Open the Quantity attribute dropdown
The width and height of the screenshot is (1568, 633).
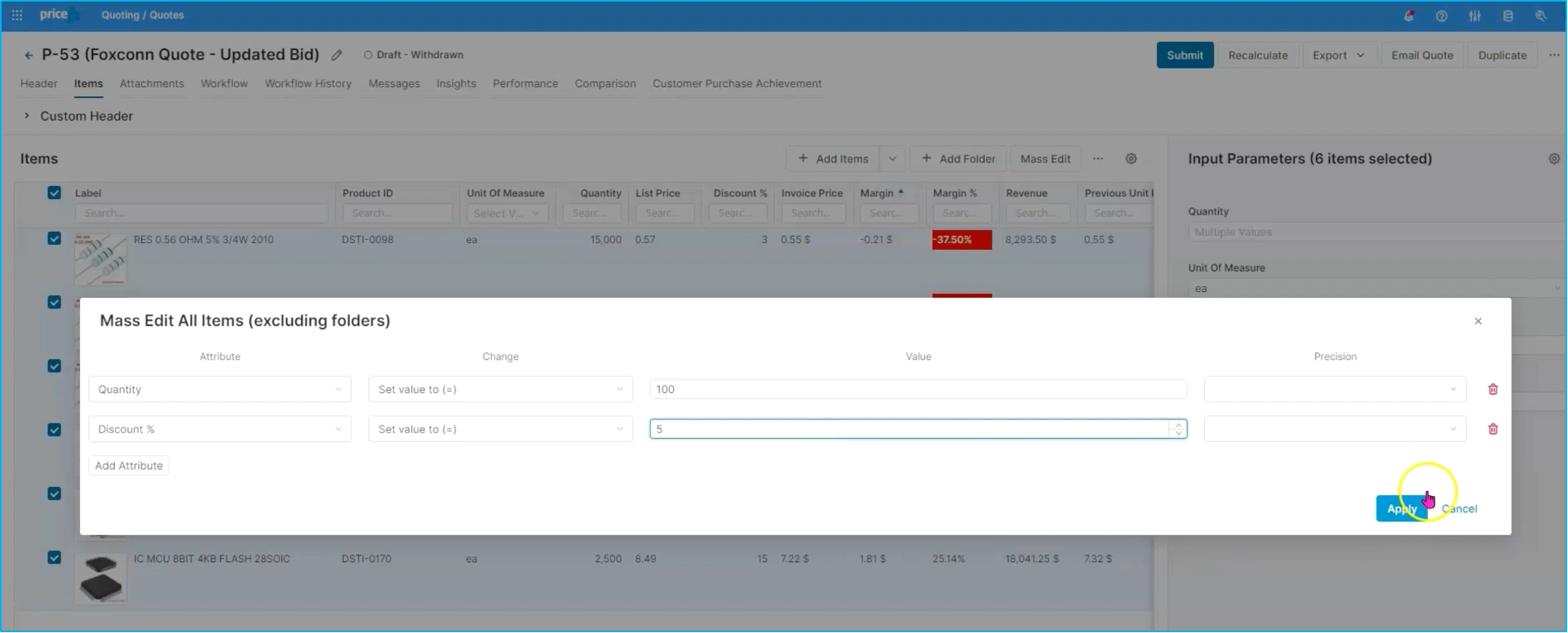[219, 389]
